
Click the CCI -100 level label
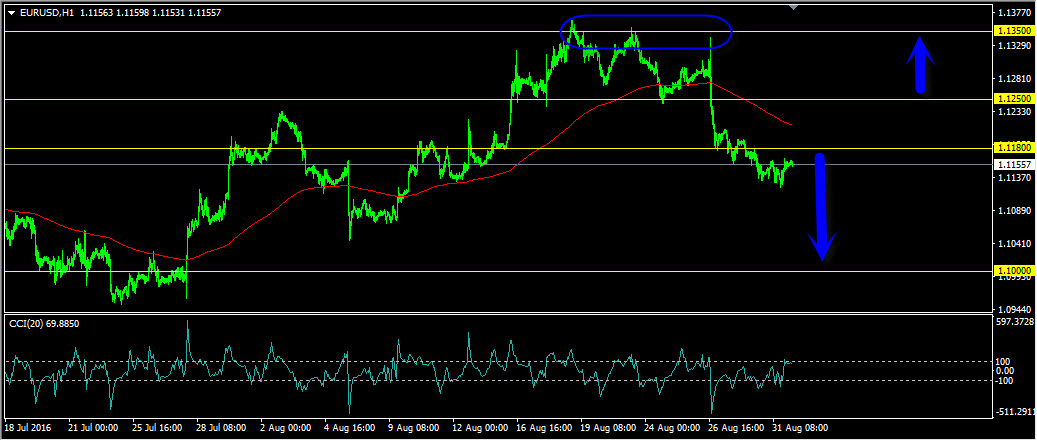pos(1007,380)
